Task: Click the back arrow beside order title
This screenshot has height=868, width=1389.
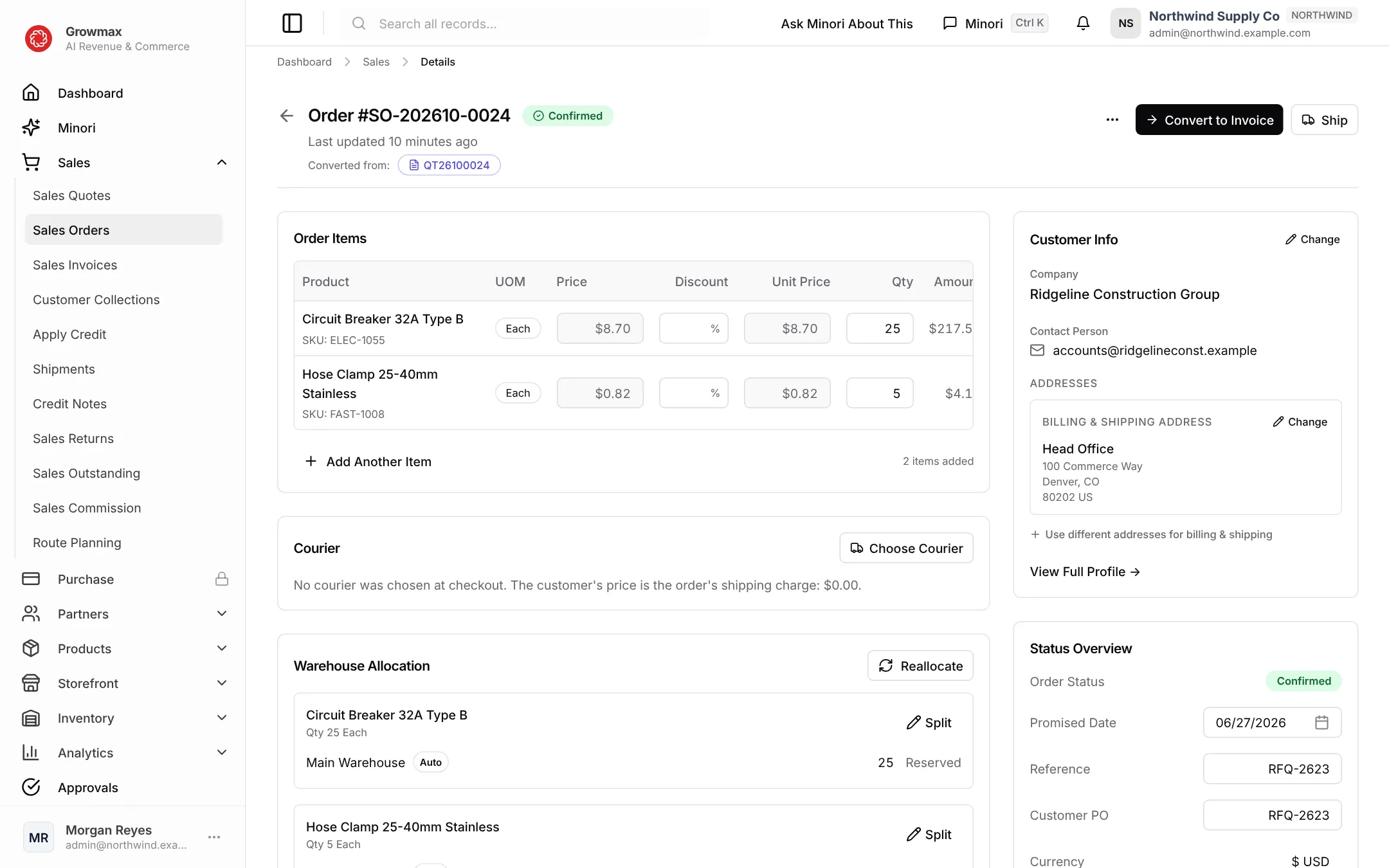Action: (287, 116)
